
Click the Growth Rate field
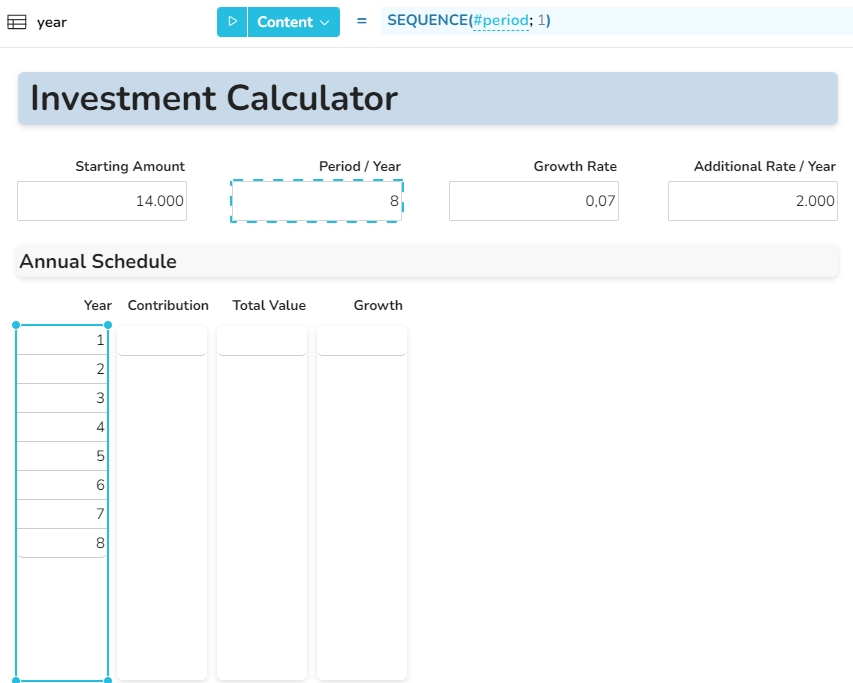pos(533,201)
